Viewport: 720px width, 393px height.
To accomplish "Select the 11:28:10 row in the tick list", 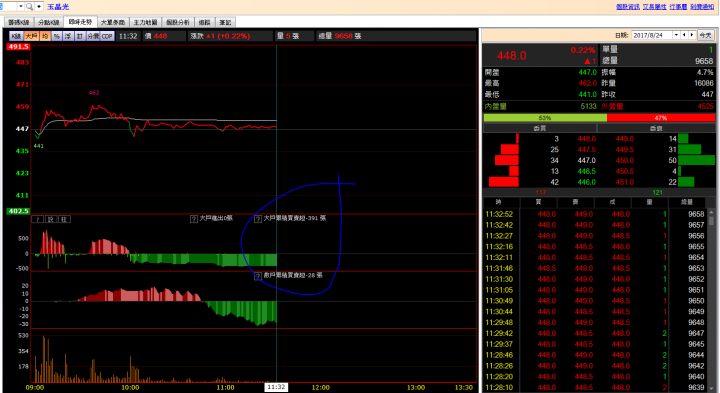I will 596,387.
